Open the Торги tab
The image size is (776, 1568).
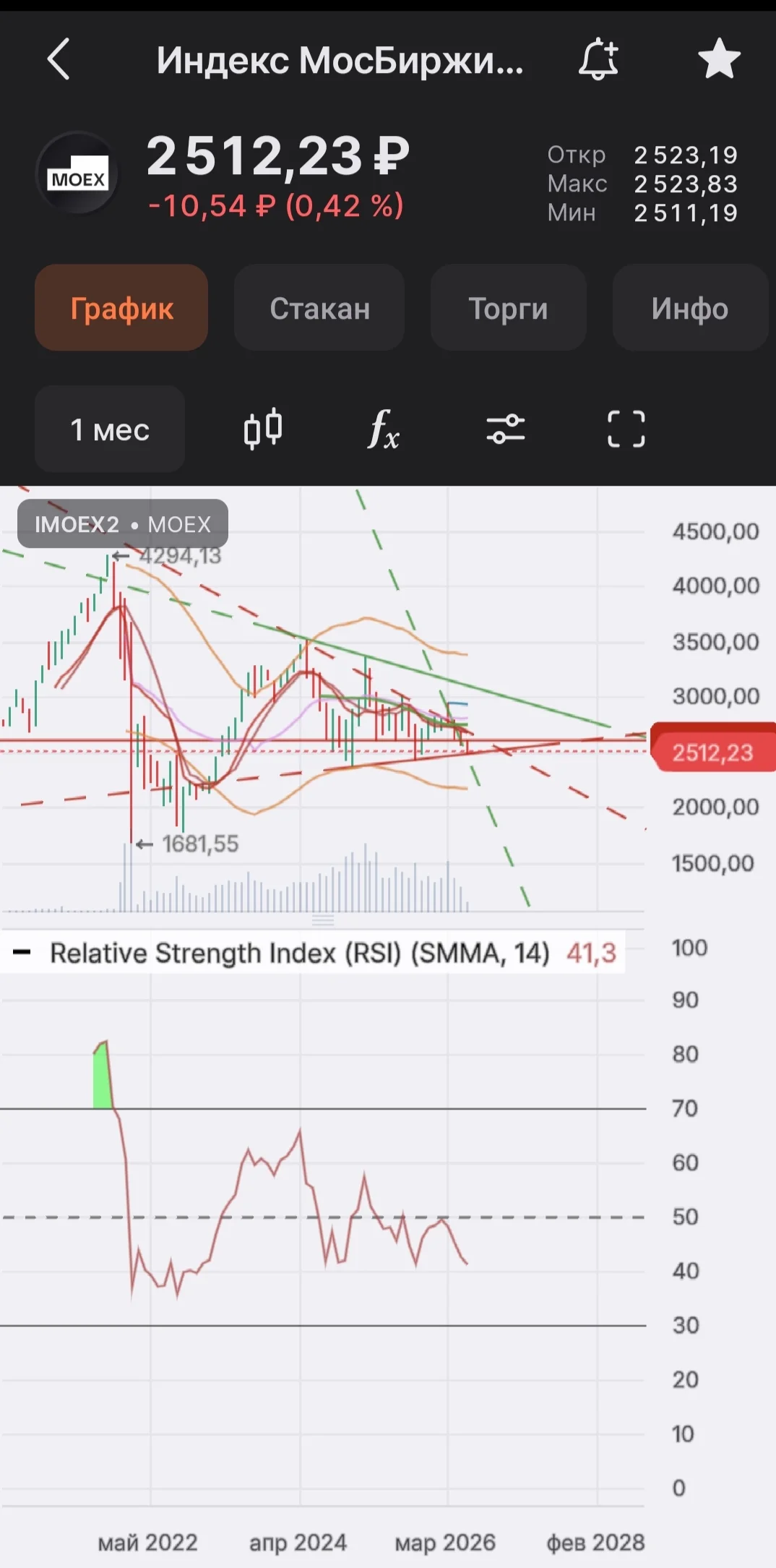tap(508, 308)
